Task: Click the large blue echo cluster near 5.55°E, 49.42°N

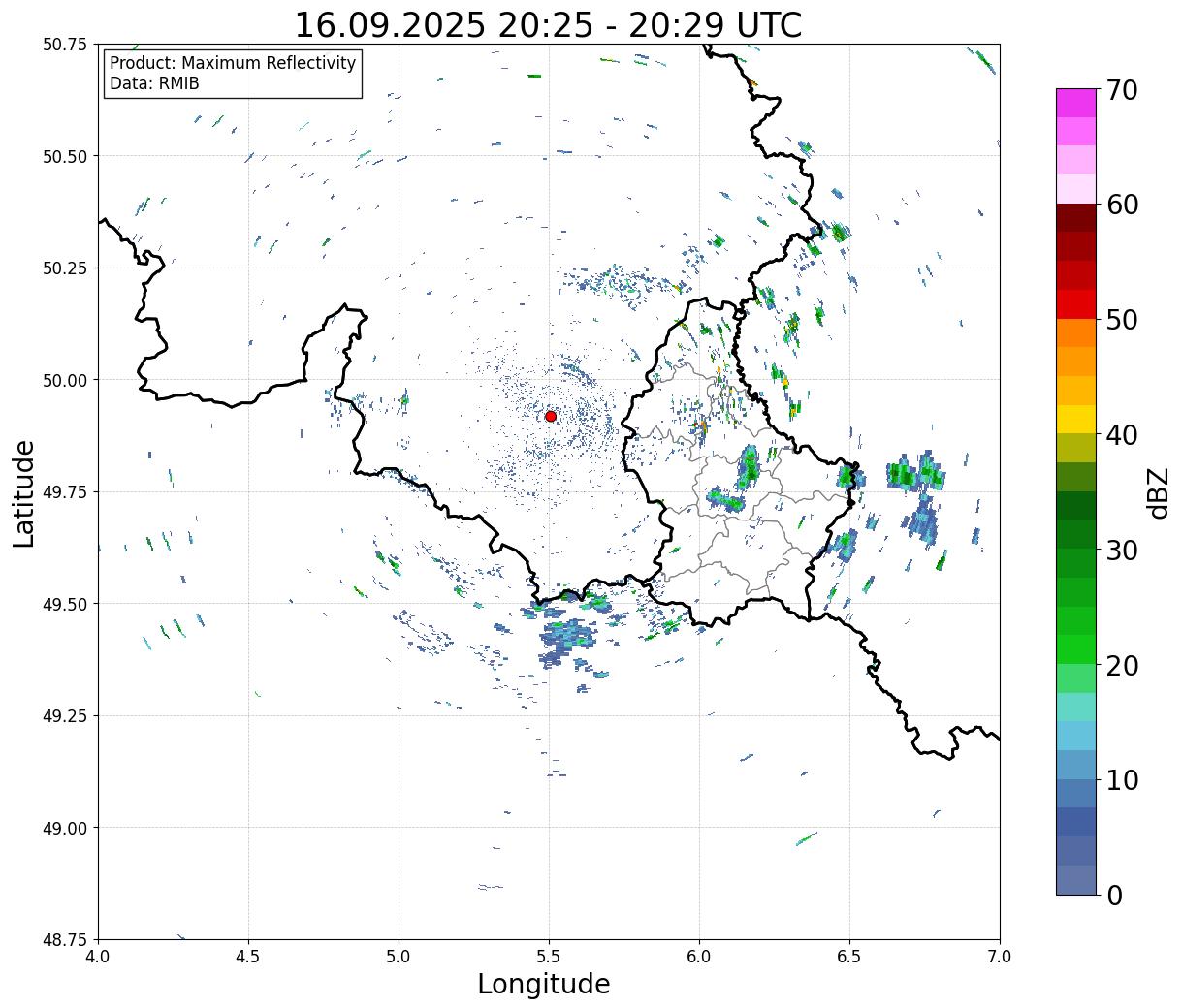Action: pos(566,640)
